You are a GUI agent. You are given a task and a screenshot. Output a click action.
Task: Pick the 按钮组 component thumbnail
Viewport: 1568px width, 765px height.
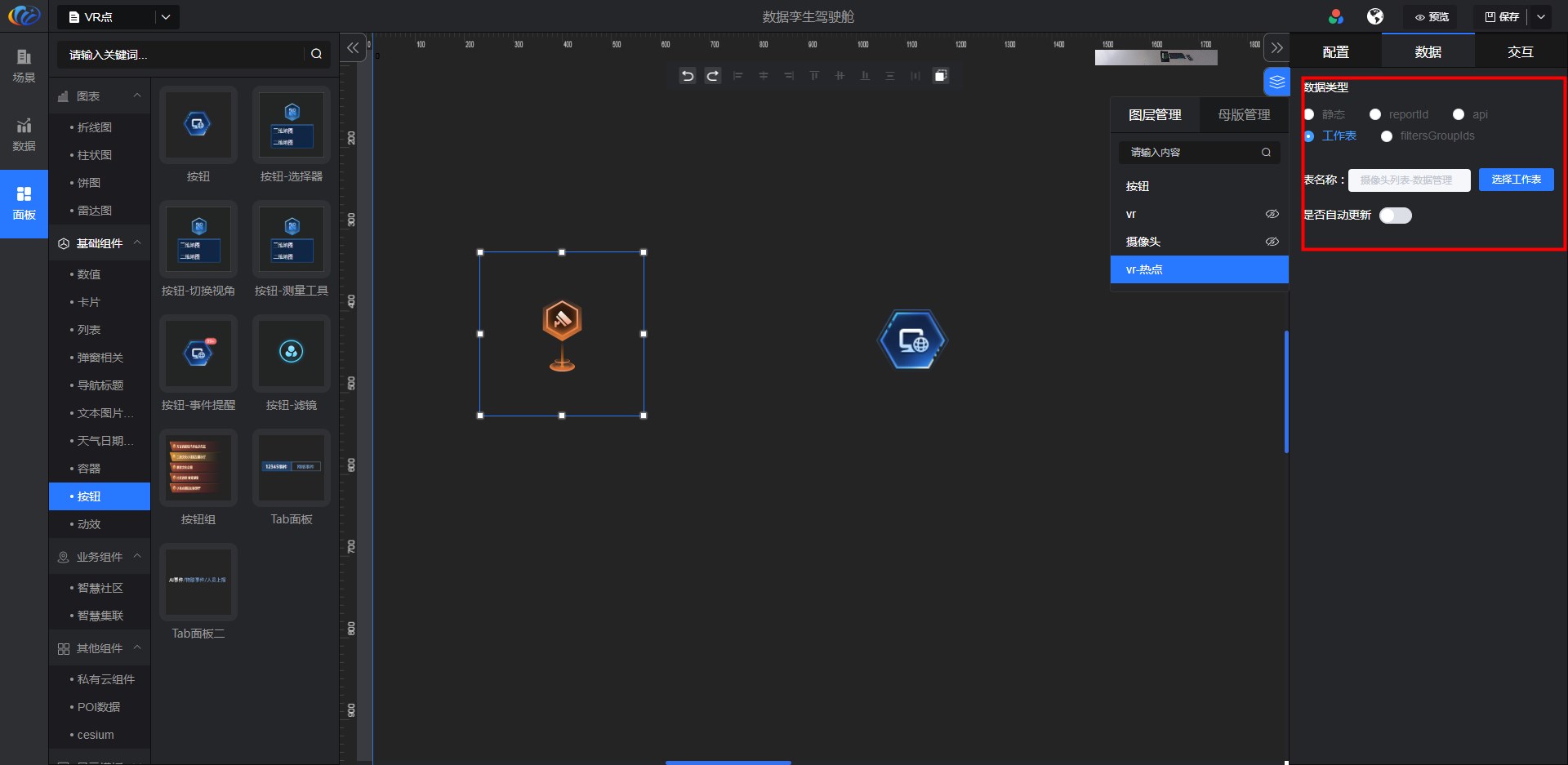[x=198, y=468]
